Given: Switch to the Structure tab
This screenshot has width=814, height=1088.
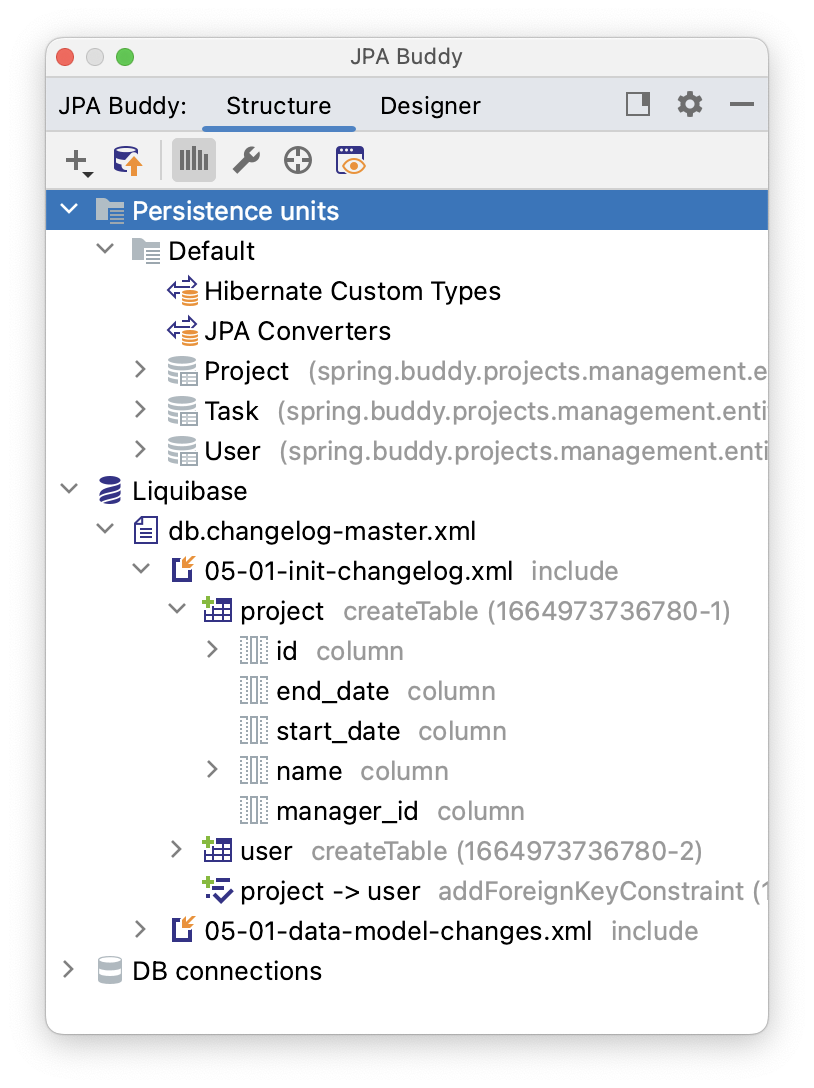Looking at the screenshot, I should click(x=279, y=106).
